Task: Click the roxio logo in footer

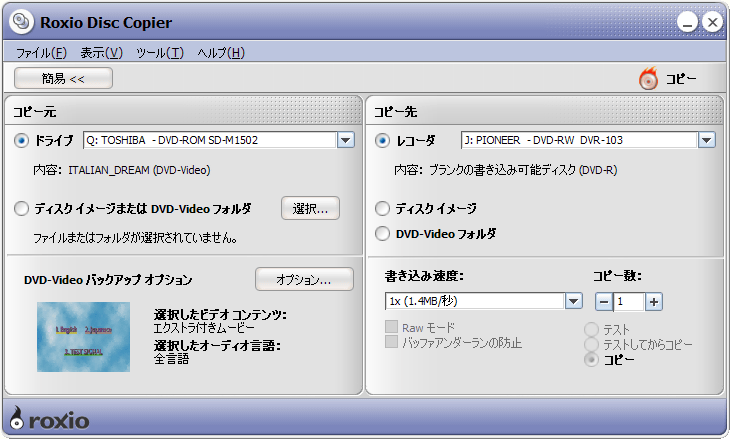Action: [x=49, y=418]
